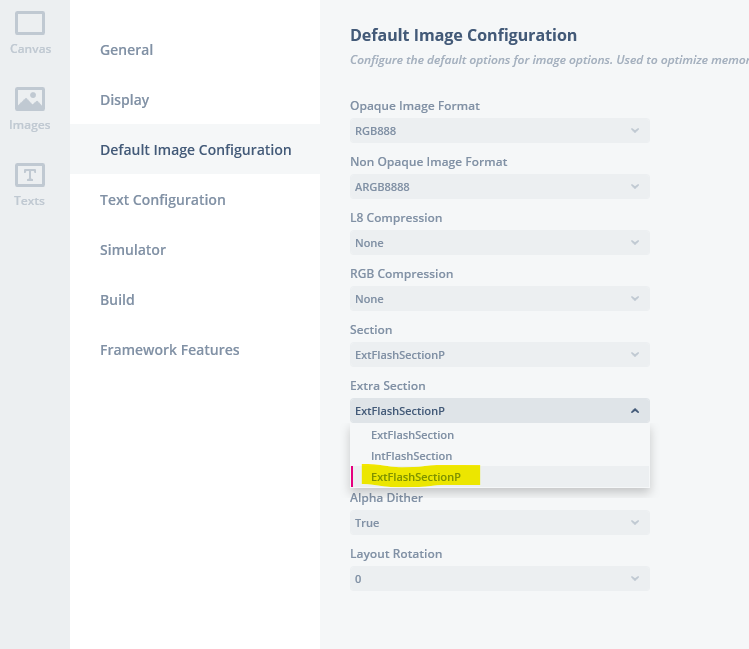Switch to Display settings
Viewport: 749px width, 649px height.
tap(124, 100)
